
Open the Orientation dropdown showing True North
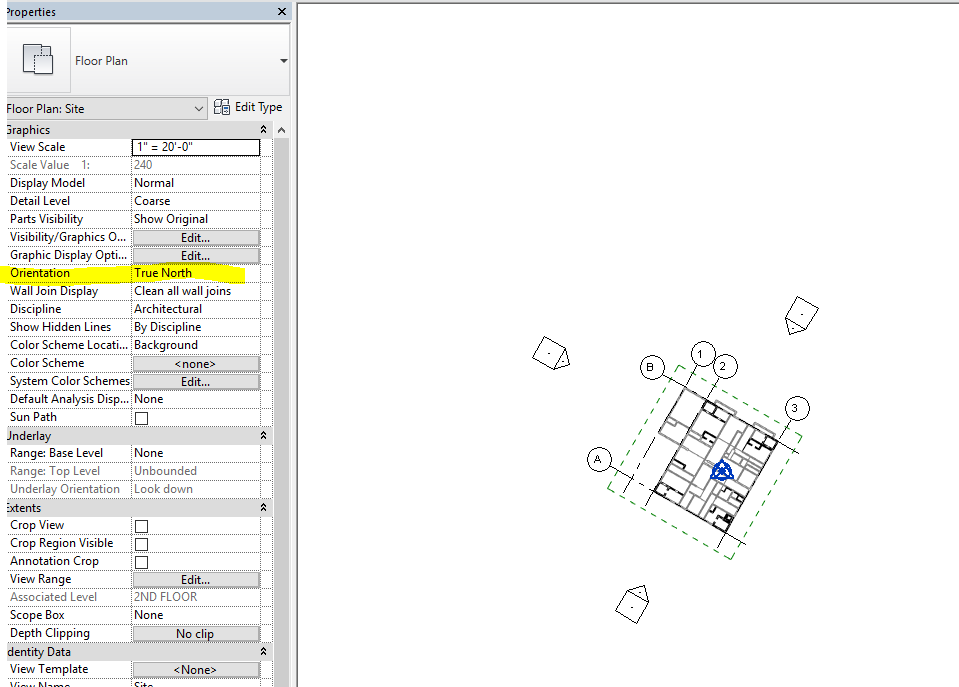[x=195, y=272]
